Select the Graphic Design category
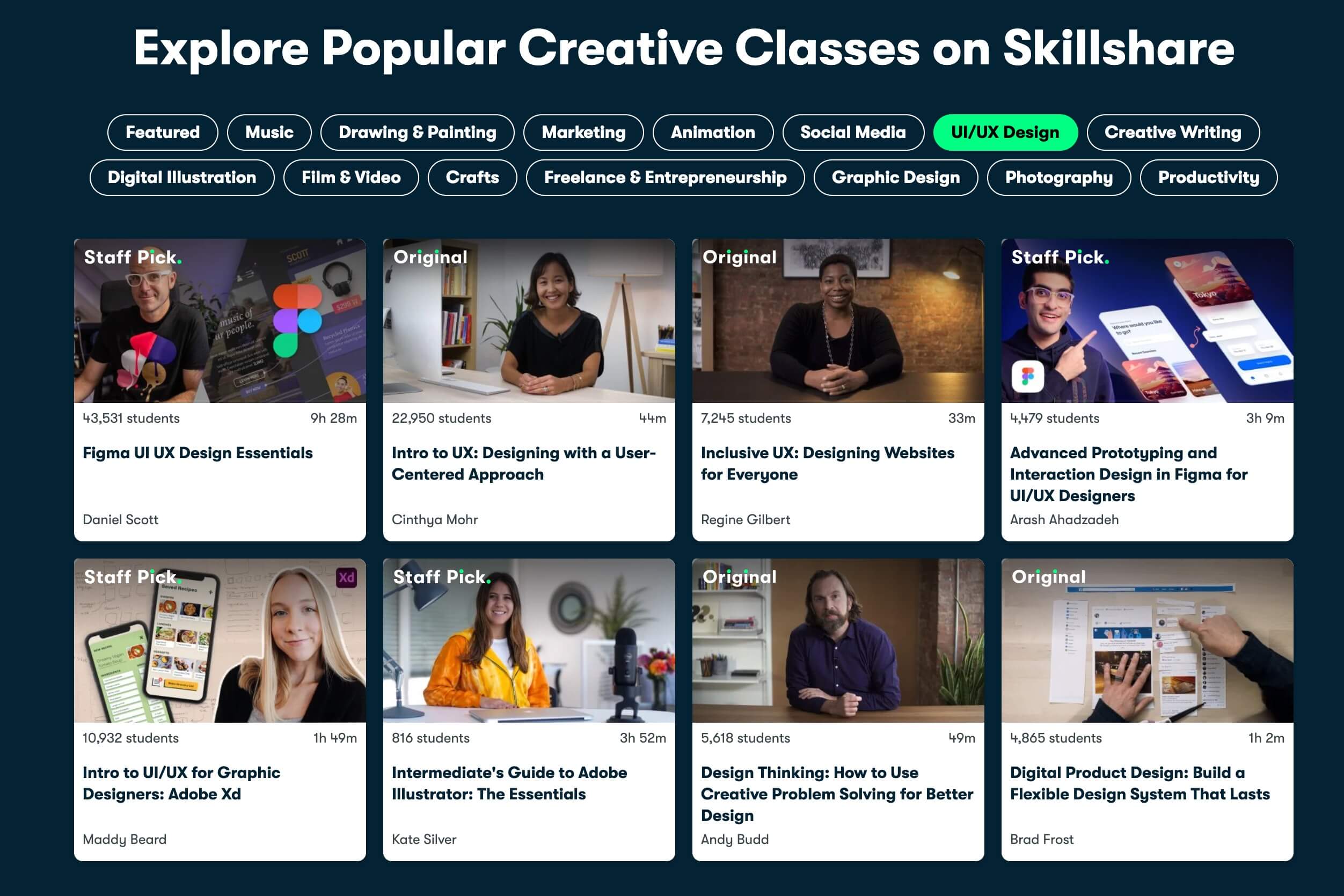This screenshot has width=1344, height=896. coord(895,178)
